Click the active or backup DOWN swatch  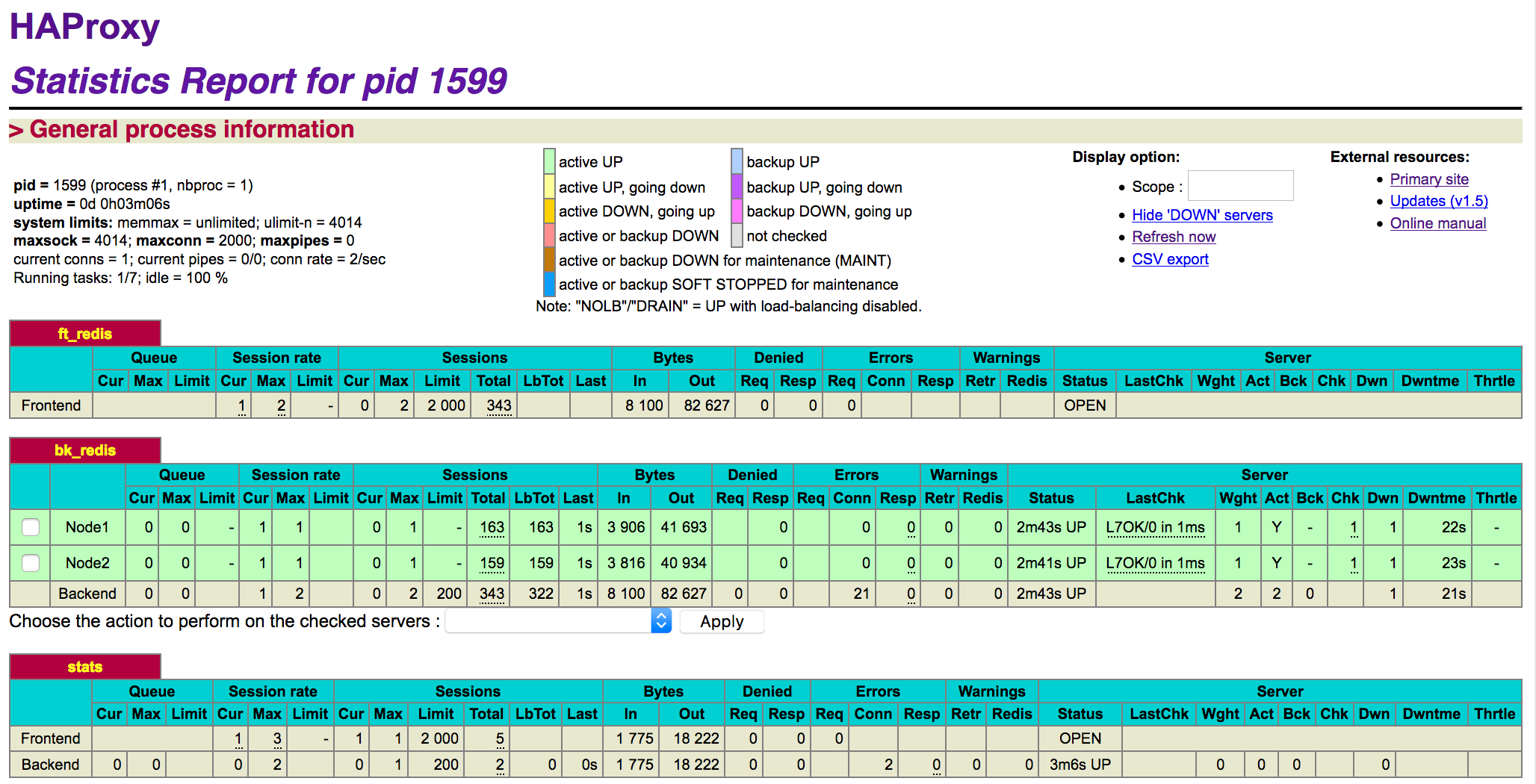coord(549,236)
